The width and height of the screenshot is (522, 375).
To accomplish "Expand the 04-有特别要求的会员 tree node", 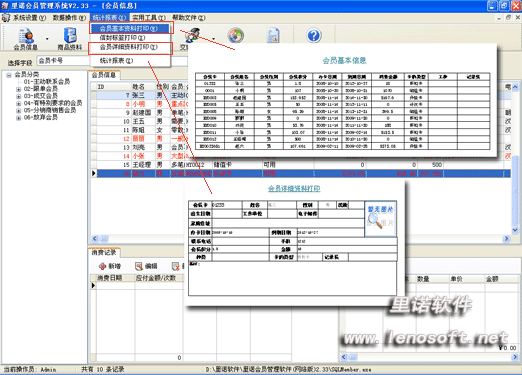I will (18, 104).
